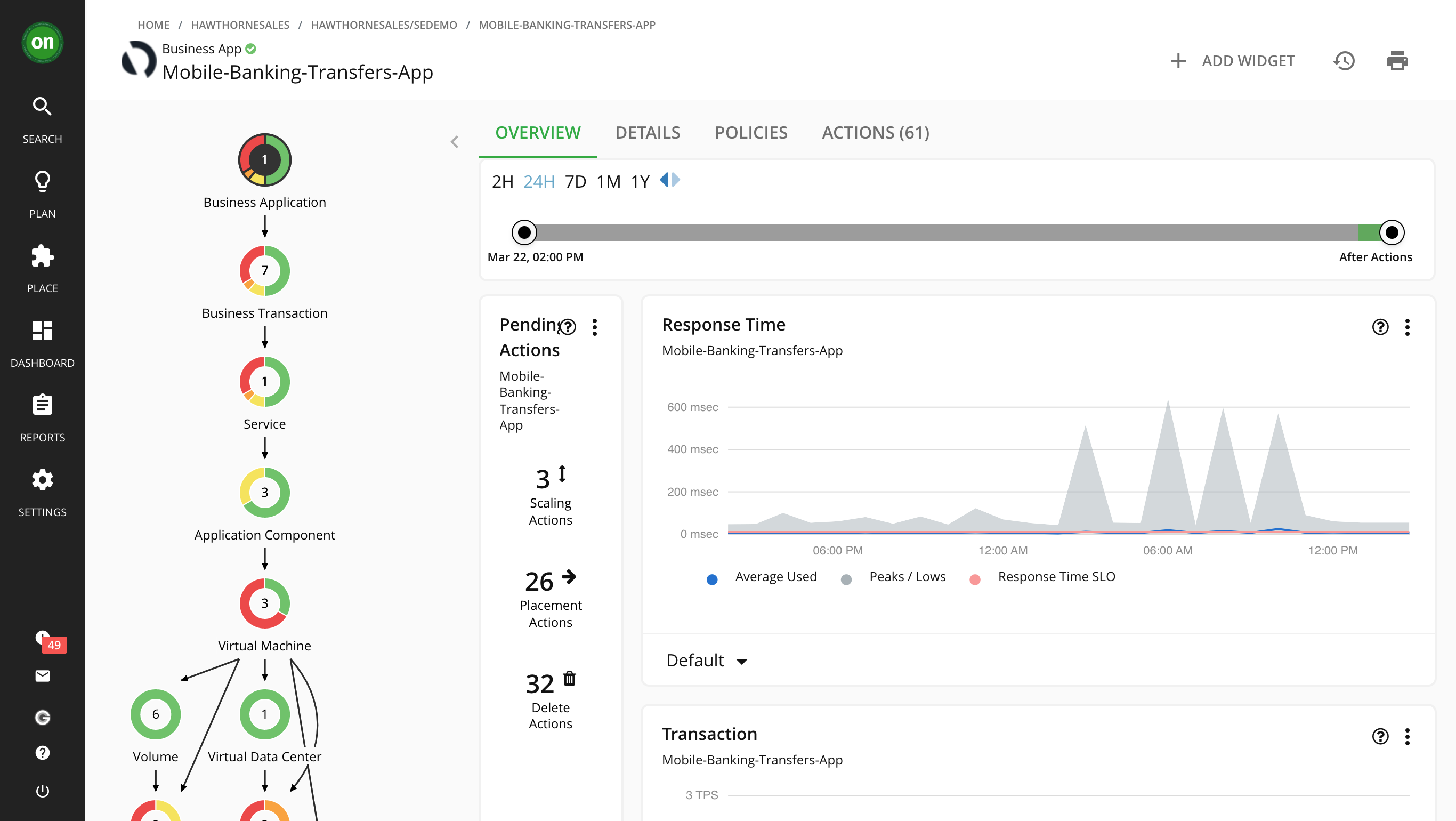Image resolution: width=1456 pixels, height=821 pixels.
Task: Click the print icon
Action: click(x=1397, y=60)
